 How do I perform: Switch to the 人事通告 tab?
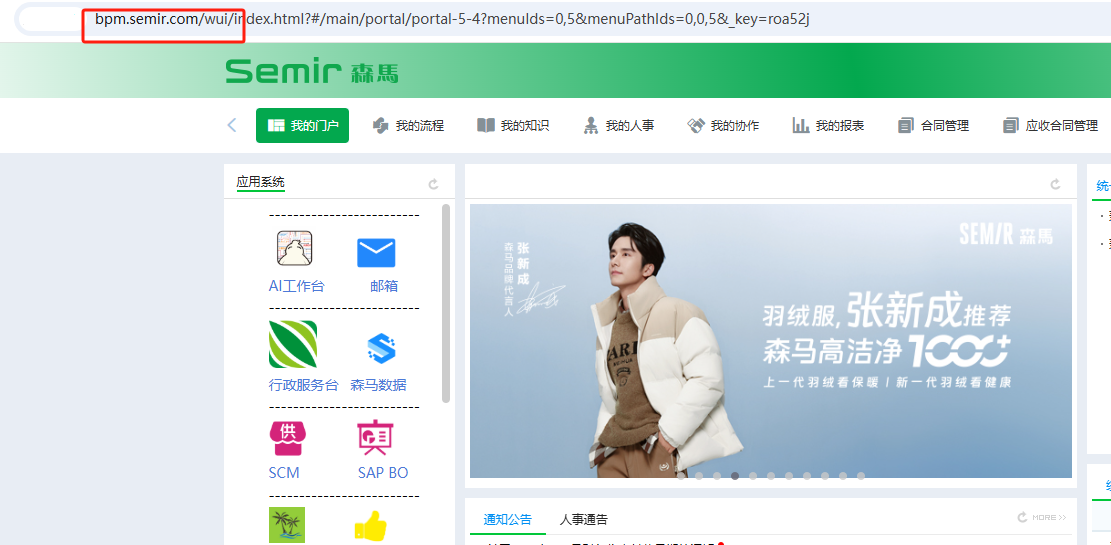pyautogui.click(x=583, y=519)
